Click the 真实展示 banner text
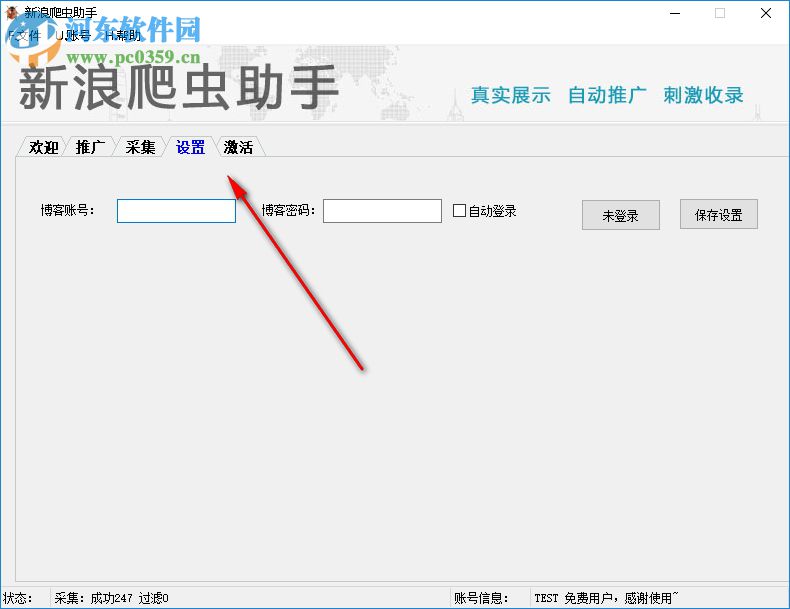This screenshot has height=609, width=790. (510, 95)
